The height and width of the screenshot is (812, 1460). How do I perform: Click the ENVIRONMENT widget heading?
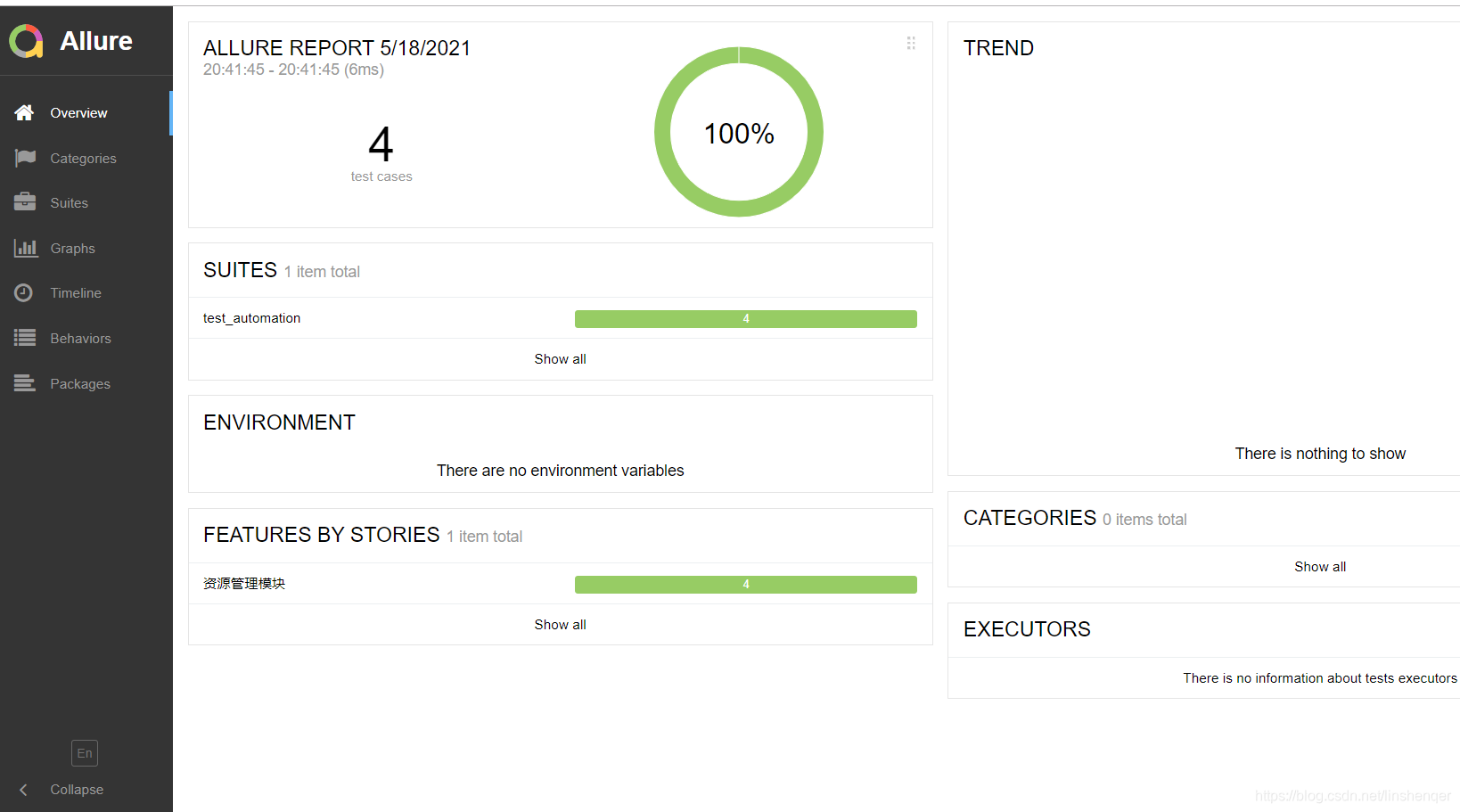tap(279, 422)
